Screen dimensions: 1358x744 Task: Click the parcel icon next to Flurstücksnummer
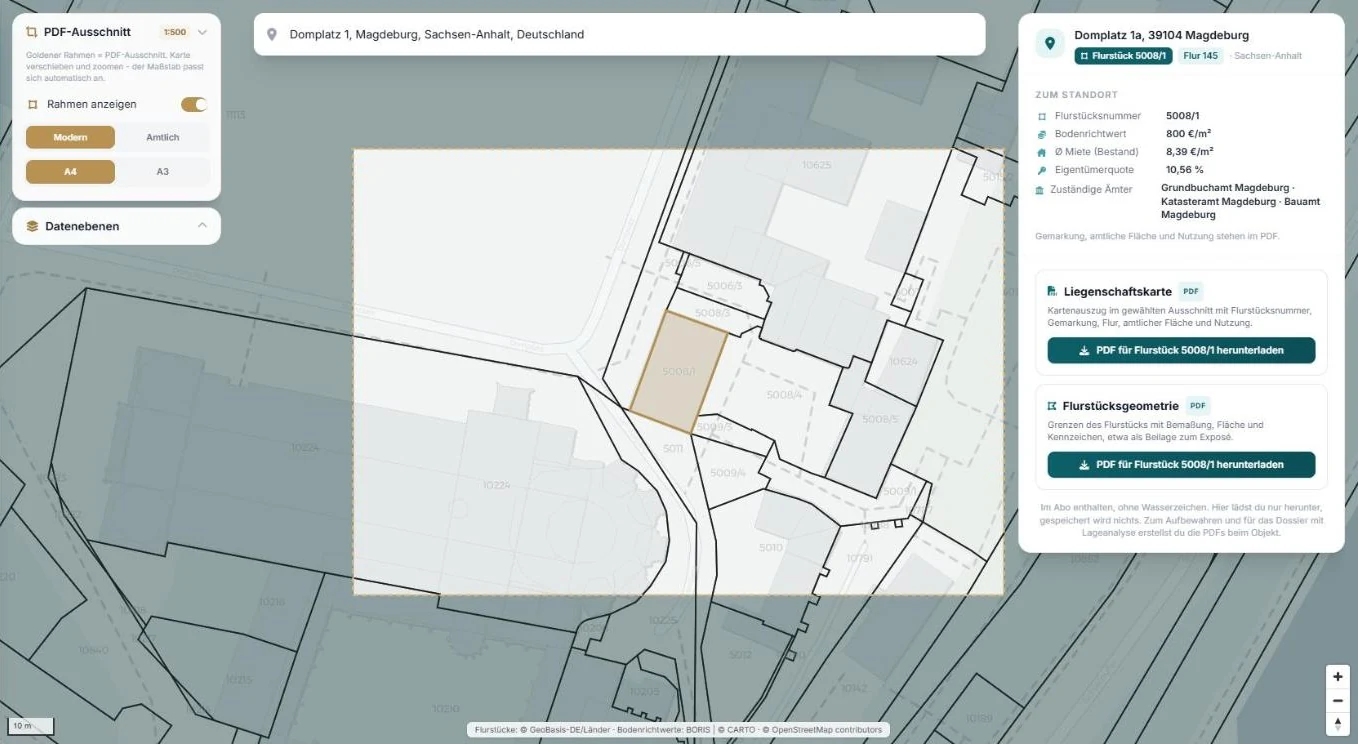1041,116
